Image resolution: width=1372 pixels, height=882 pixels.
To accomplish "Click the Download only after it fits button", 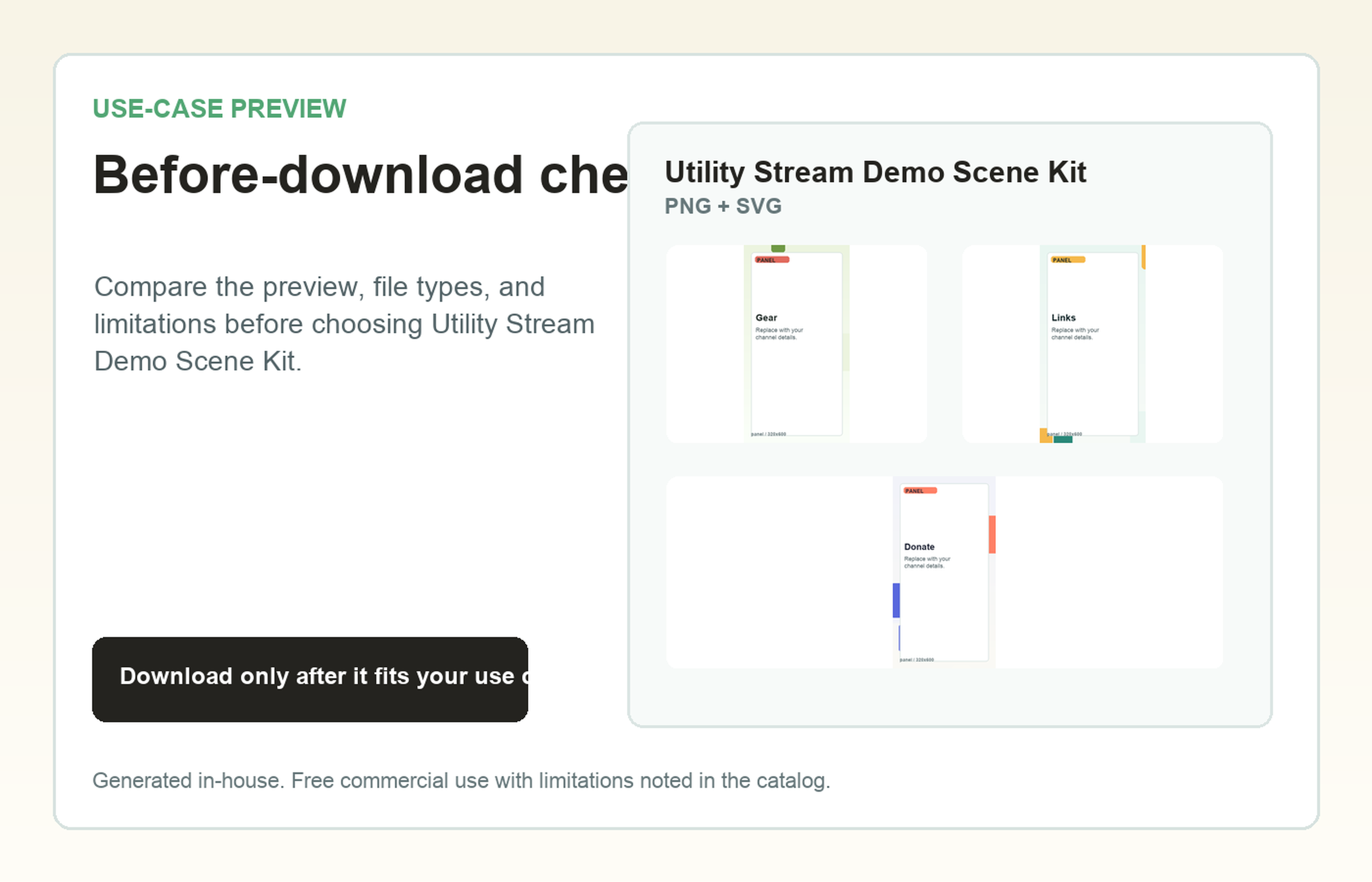I will (310, 679).
